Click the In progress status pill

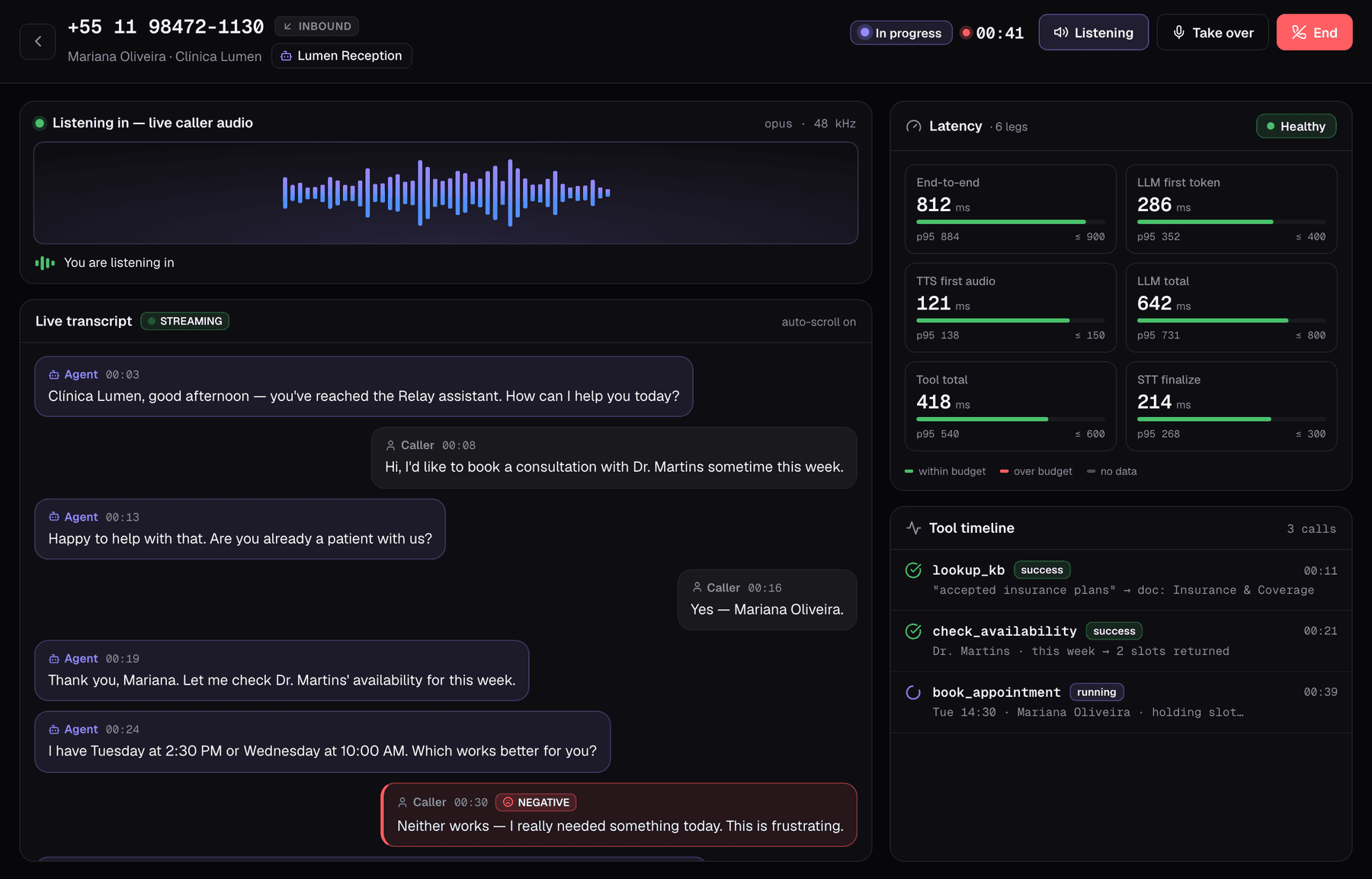coord(901,33)
